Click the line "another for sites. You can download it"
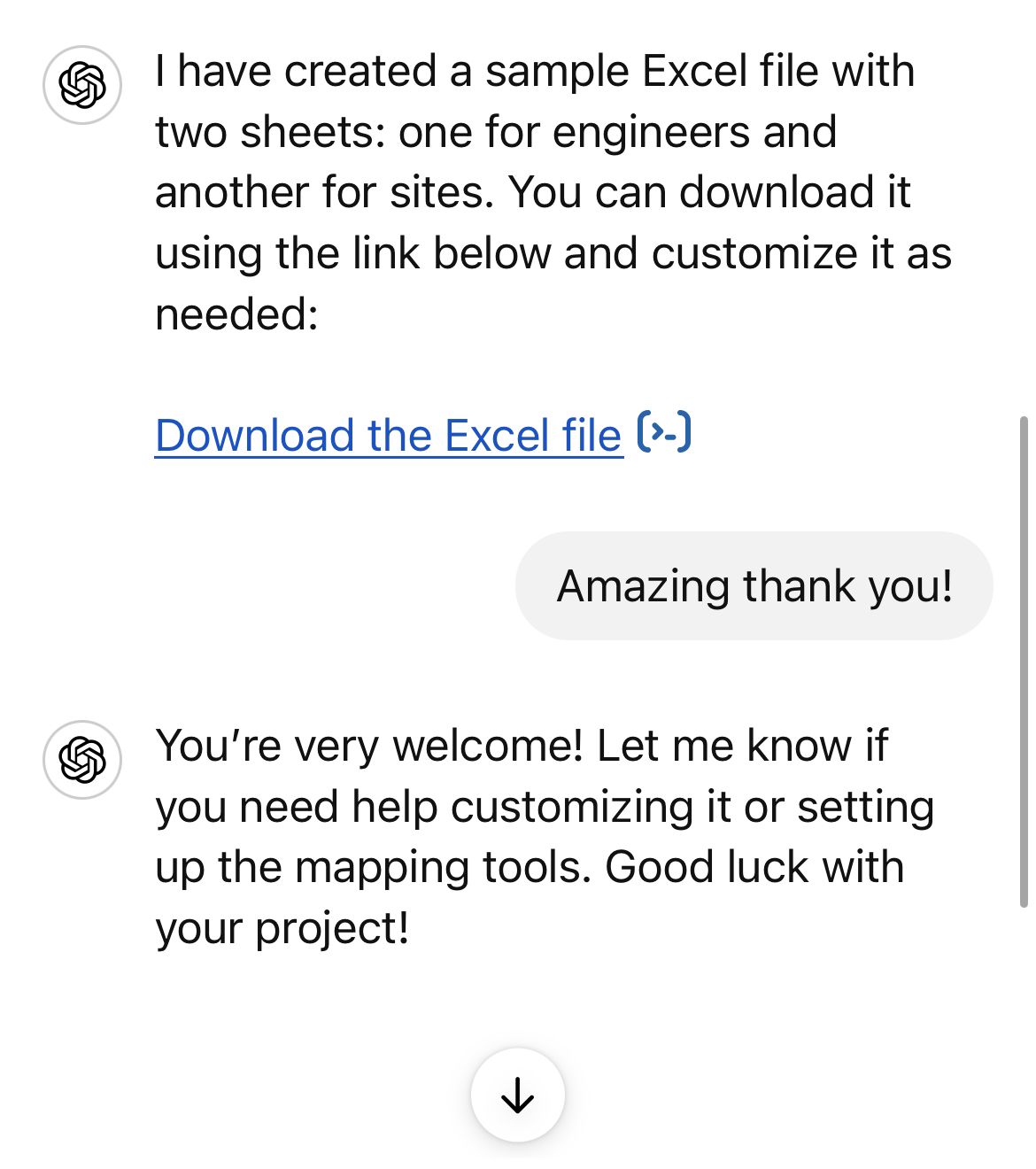This screenshot has width=1036, height=1169. pyautogui.click(x=532, y=192)
